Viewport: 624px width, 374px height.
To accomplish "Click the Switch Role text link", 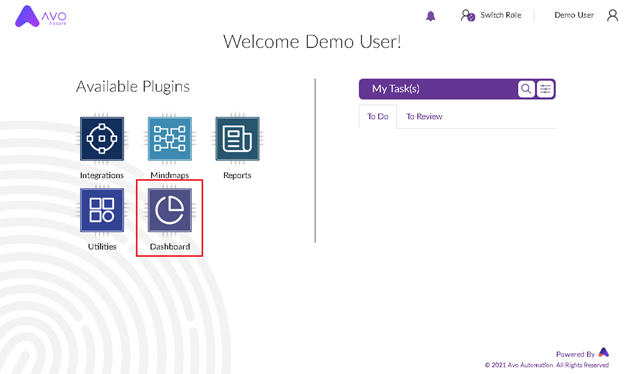I will 501,15.
